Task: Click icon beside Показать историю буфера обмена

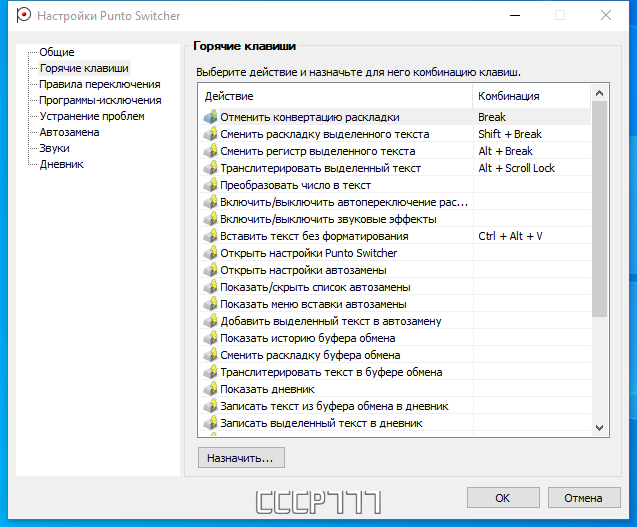Action: [x=210, y=338]
